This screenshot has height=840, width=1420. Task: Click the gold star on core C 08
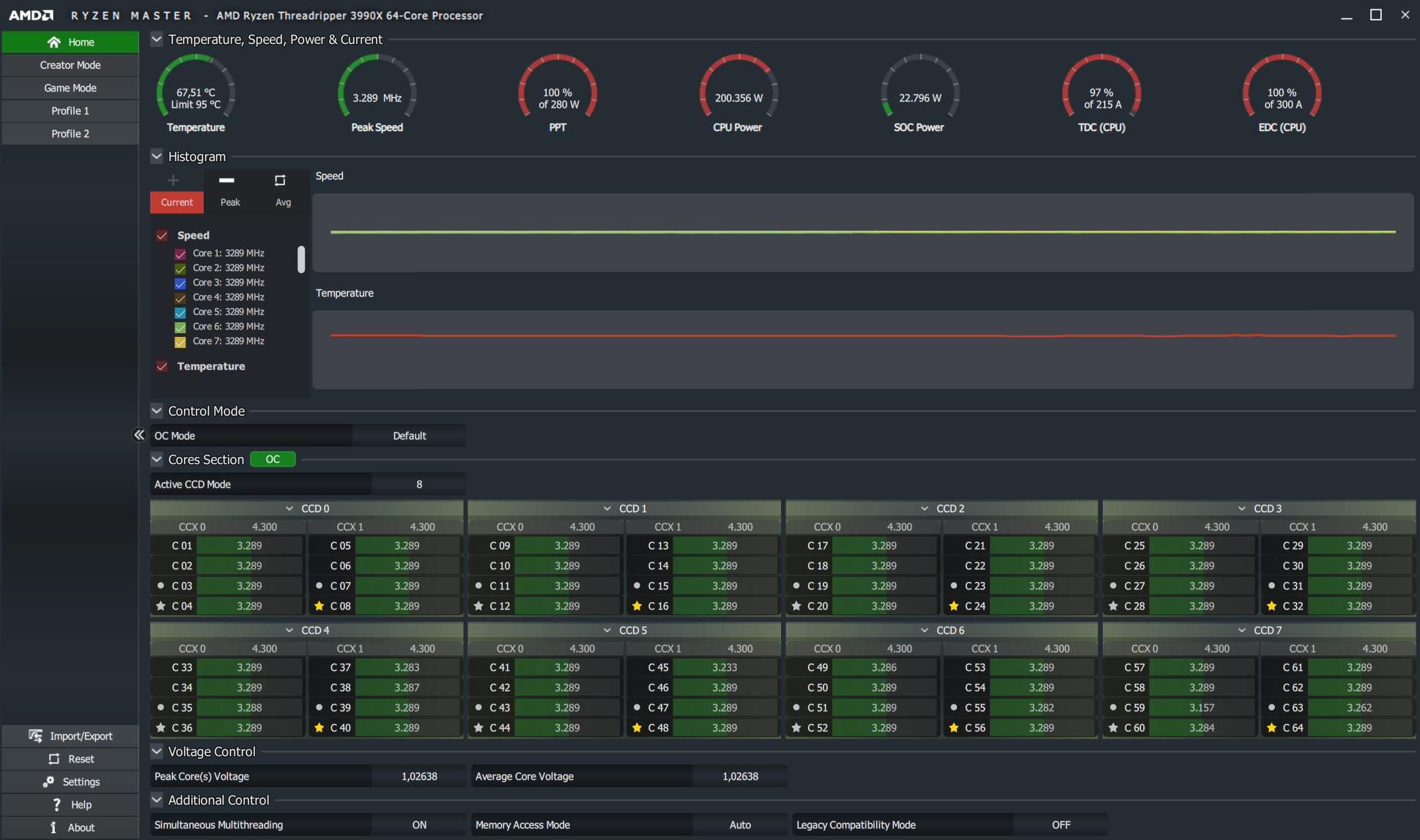coord(319,606)
